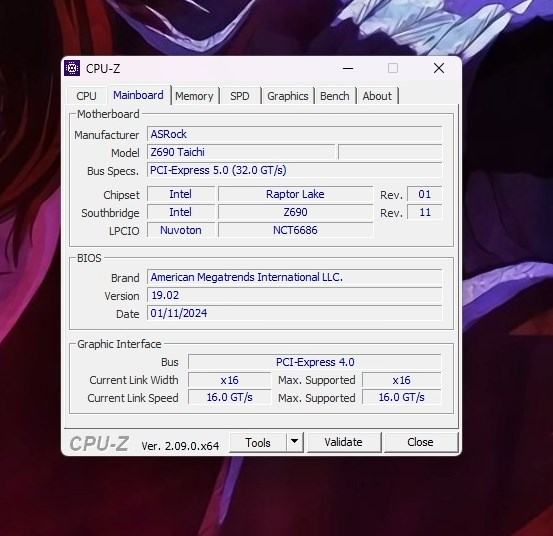The height and width of the screenshot is (536, 553).
Task: Open the About tab
Action: (377, 96)
